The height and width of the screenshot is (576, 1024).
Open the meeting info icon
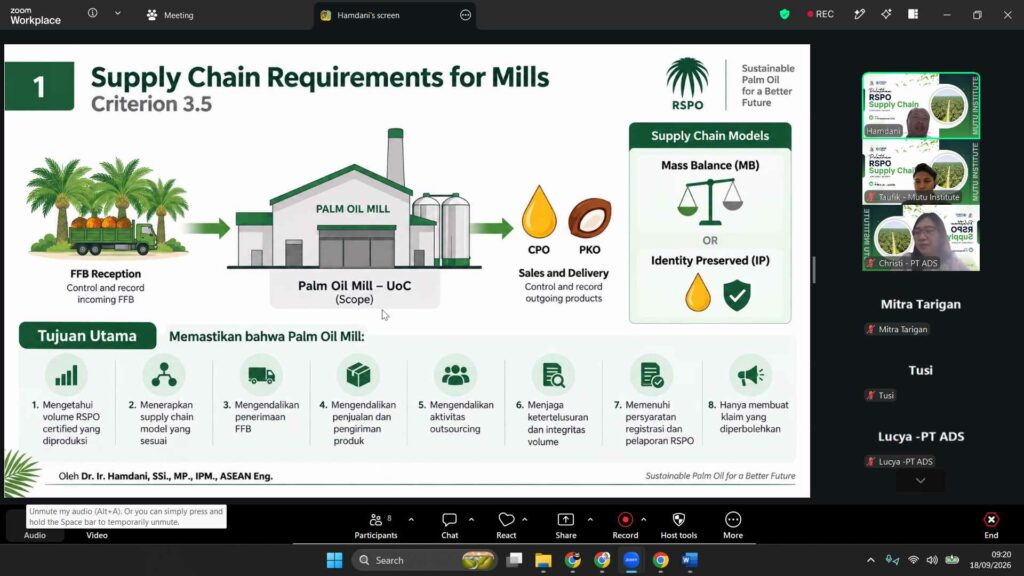click(x=93, y=13)
